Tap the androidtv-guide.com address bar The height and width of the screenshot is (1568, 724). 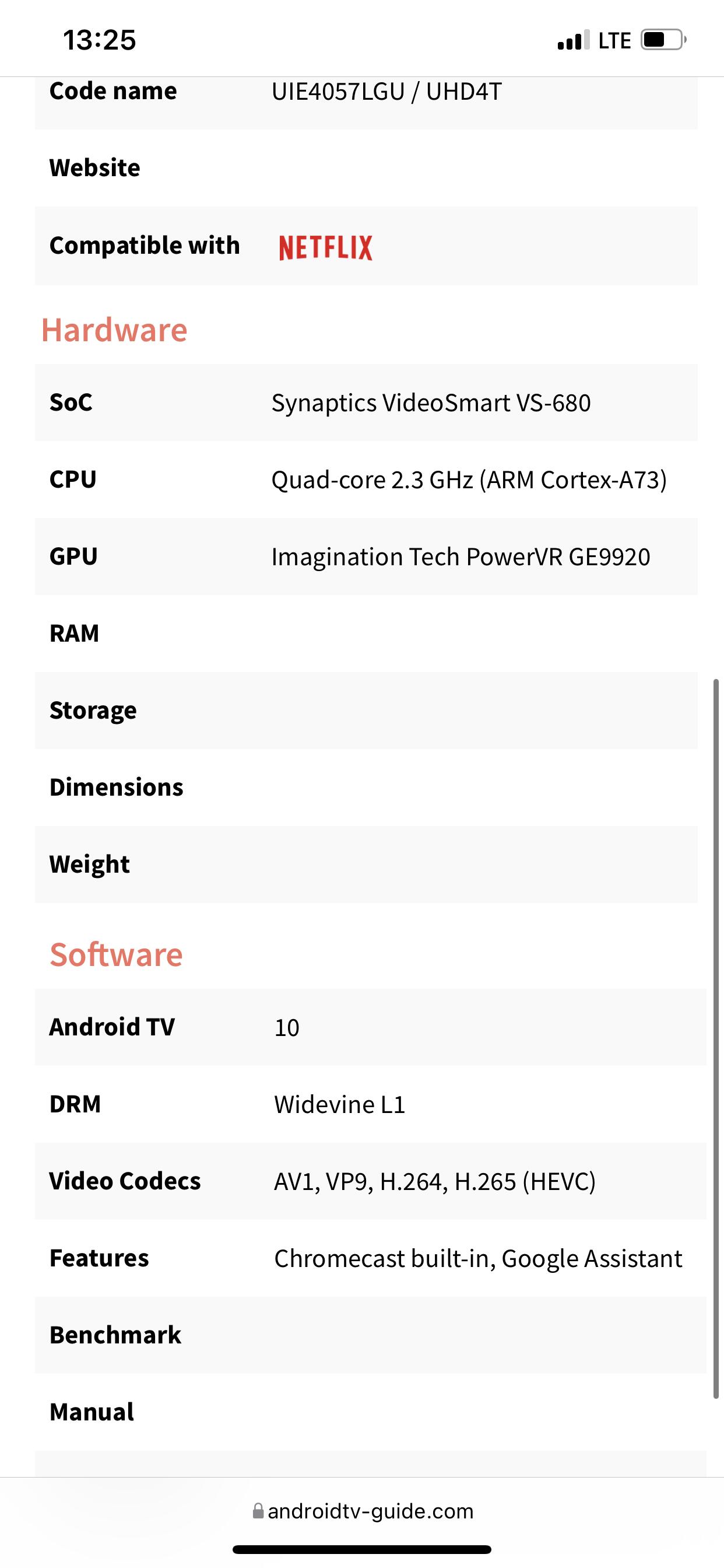(x=370, y=1511)
